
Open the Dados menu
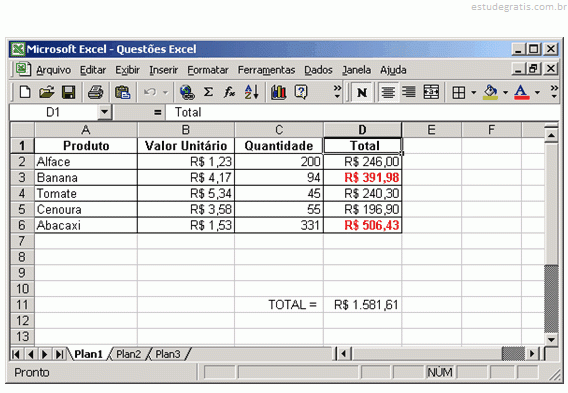[318, 70]
